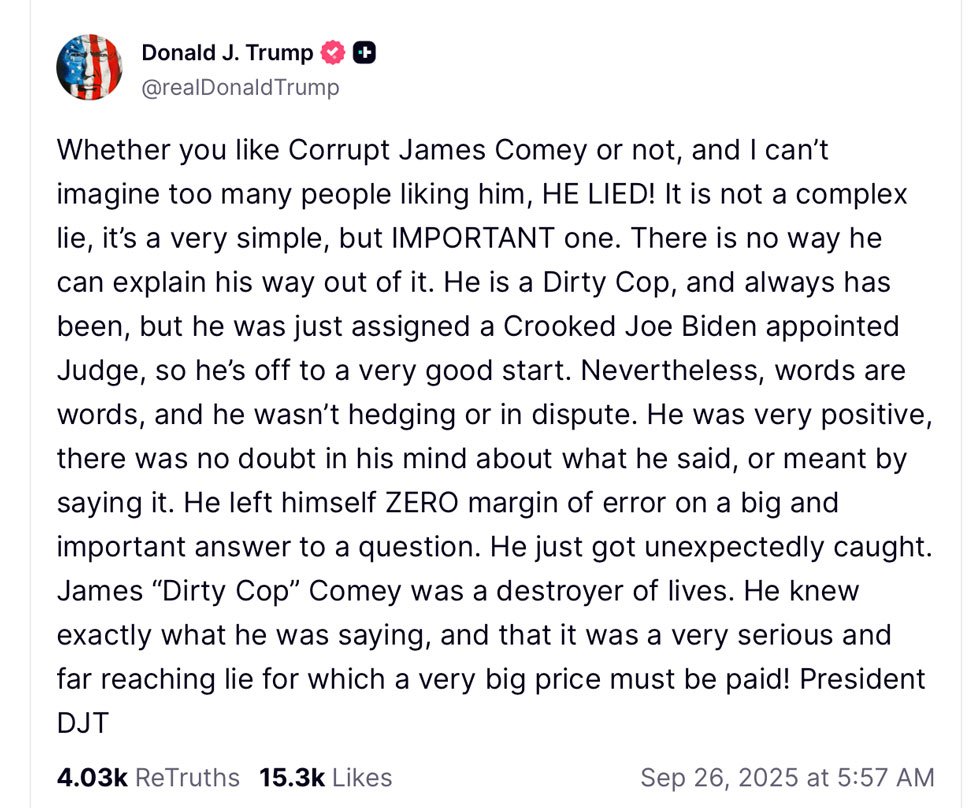Viewport: 980px width, 808px height.
Task: Click the word IMPORTANT in the post
Action: pyautogui.click(x=473, y=238)
